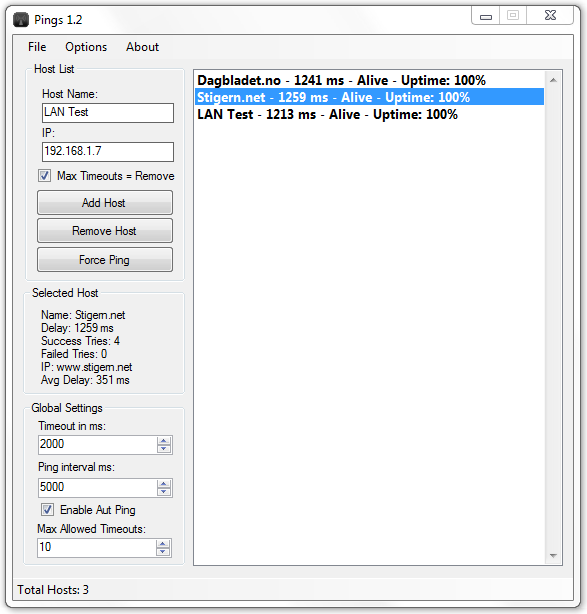587x614 pixels.
Task: Decrease Timeout in ms with down arrow
Action: pos(164,449)
